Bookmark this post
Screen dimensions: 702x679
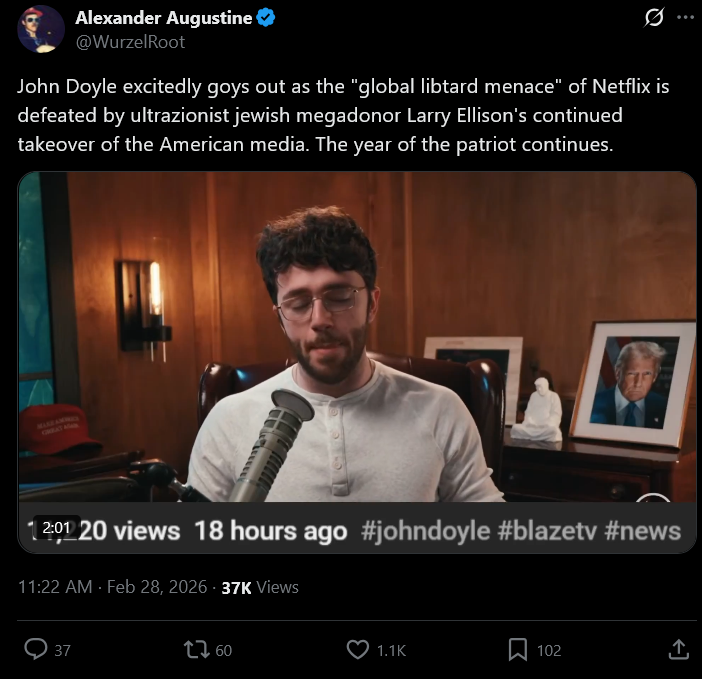pos(518,650)
